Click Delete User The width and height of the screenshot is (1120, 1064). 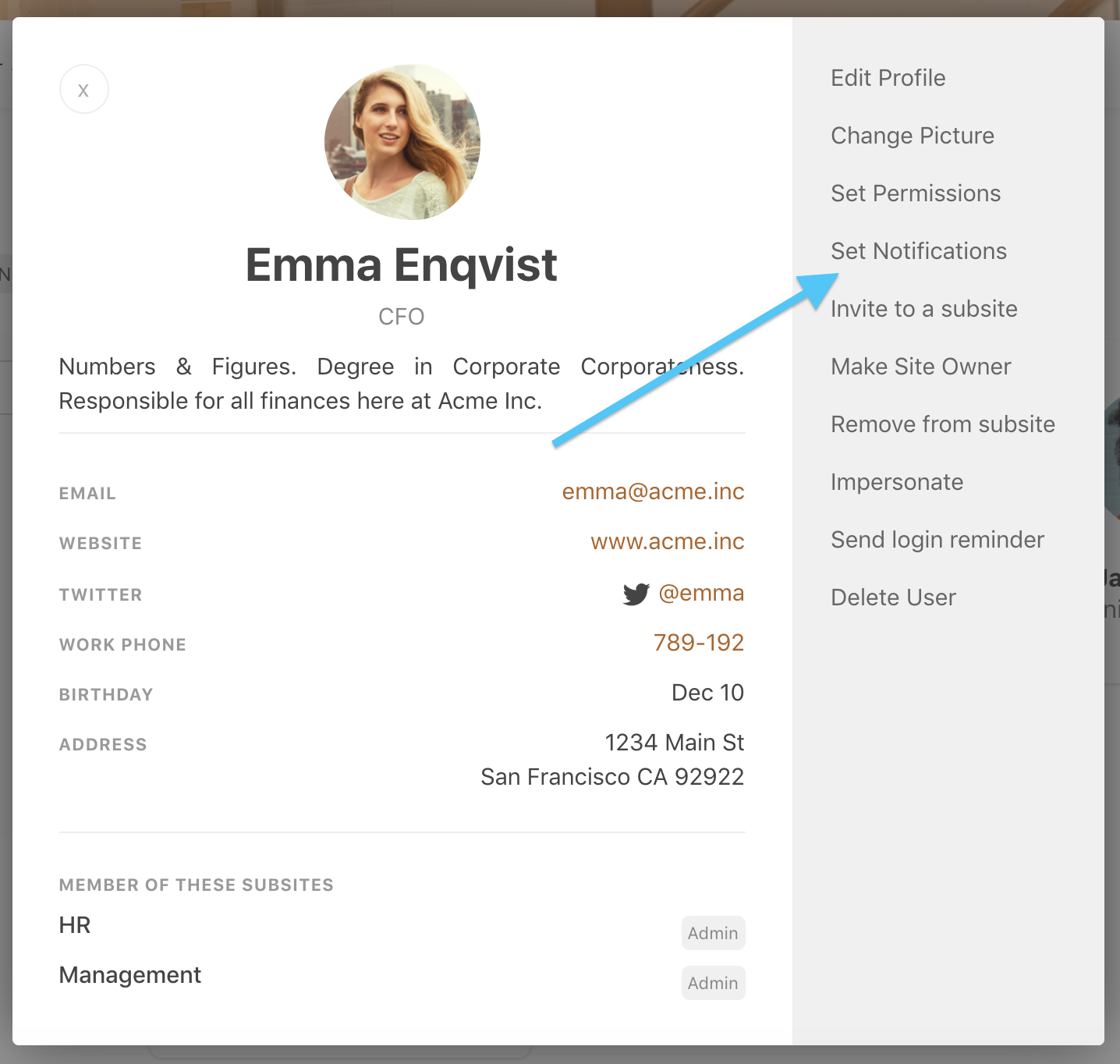892,598
